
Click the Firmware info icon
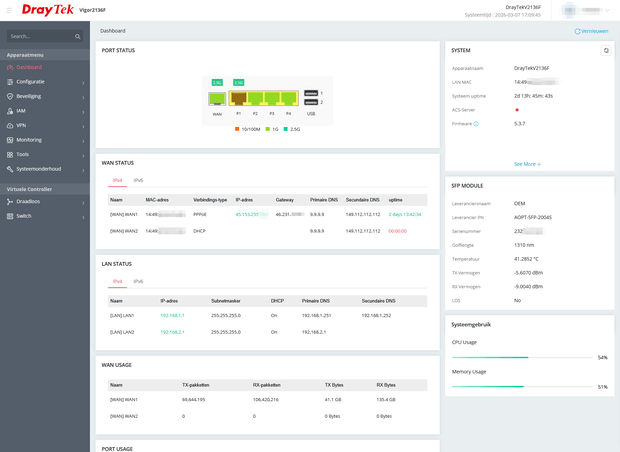(476, 124)
